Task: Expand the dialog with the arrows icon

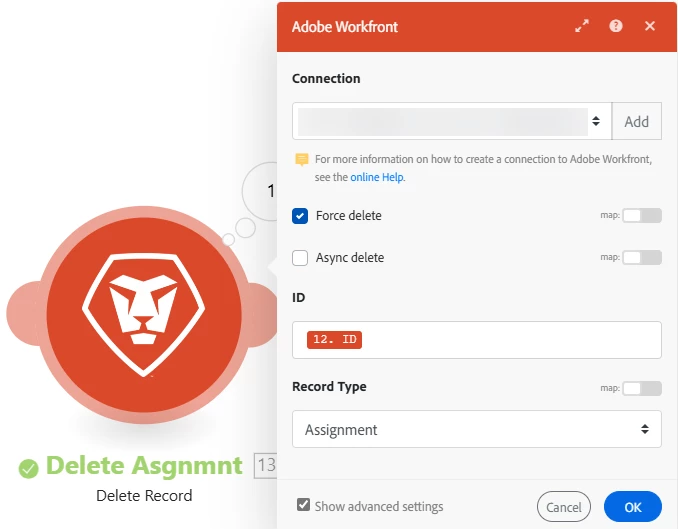Action: [582, 26]
